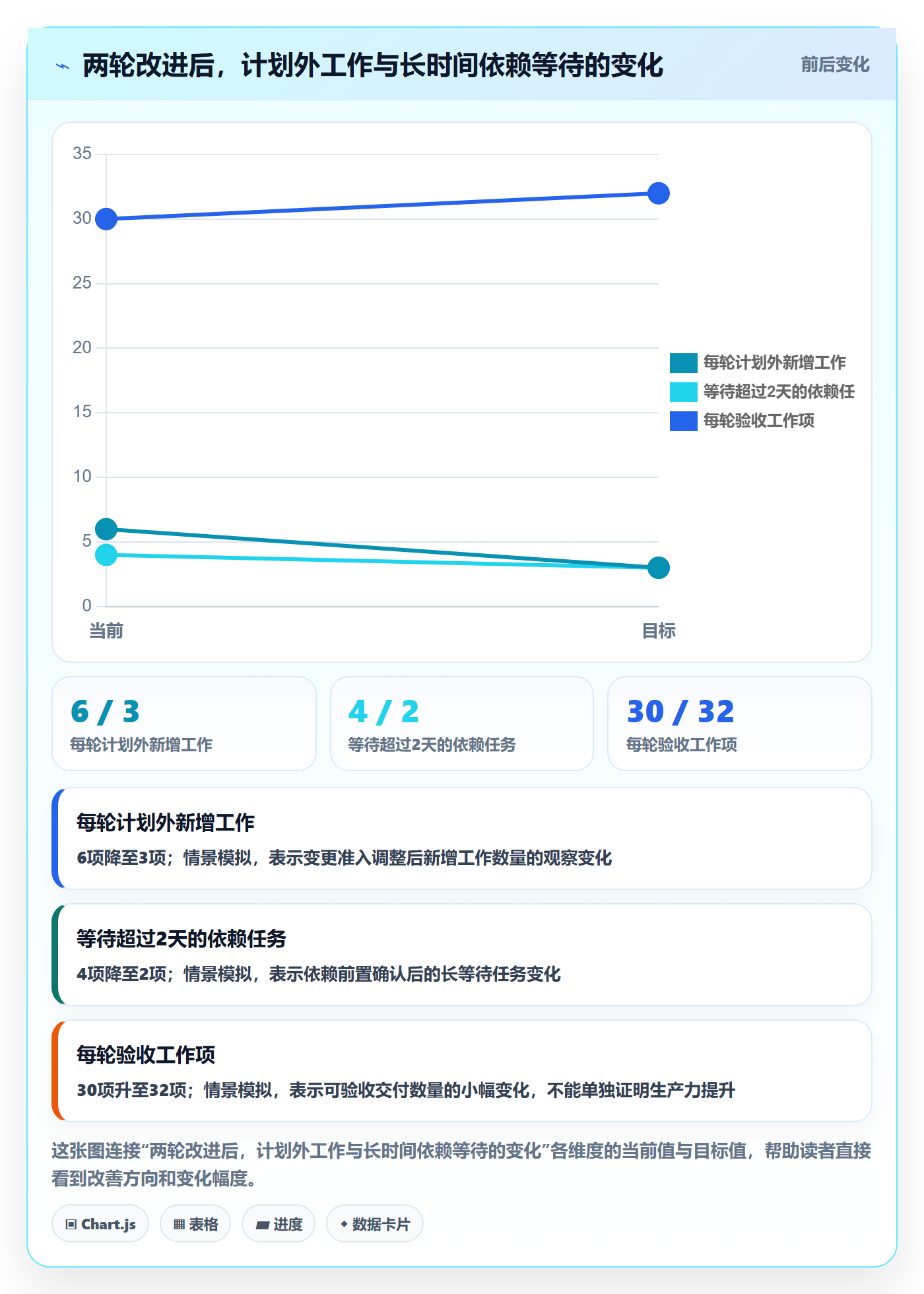Click the 目标 x-axis label
Screen dimensions: 924x1294
[659, 631]
